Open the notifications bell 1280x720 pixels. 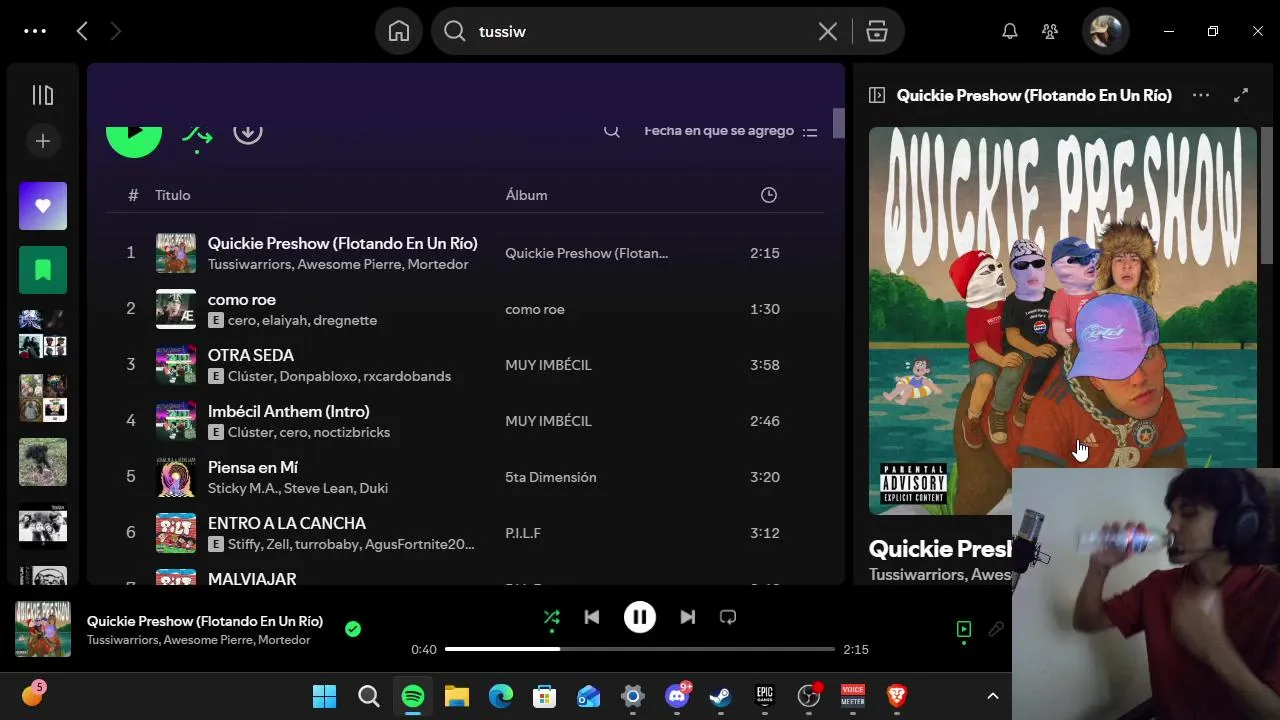tap(1010, 31)
